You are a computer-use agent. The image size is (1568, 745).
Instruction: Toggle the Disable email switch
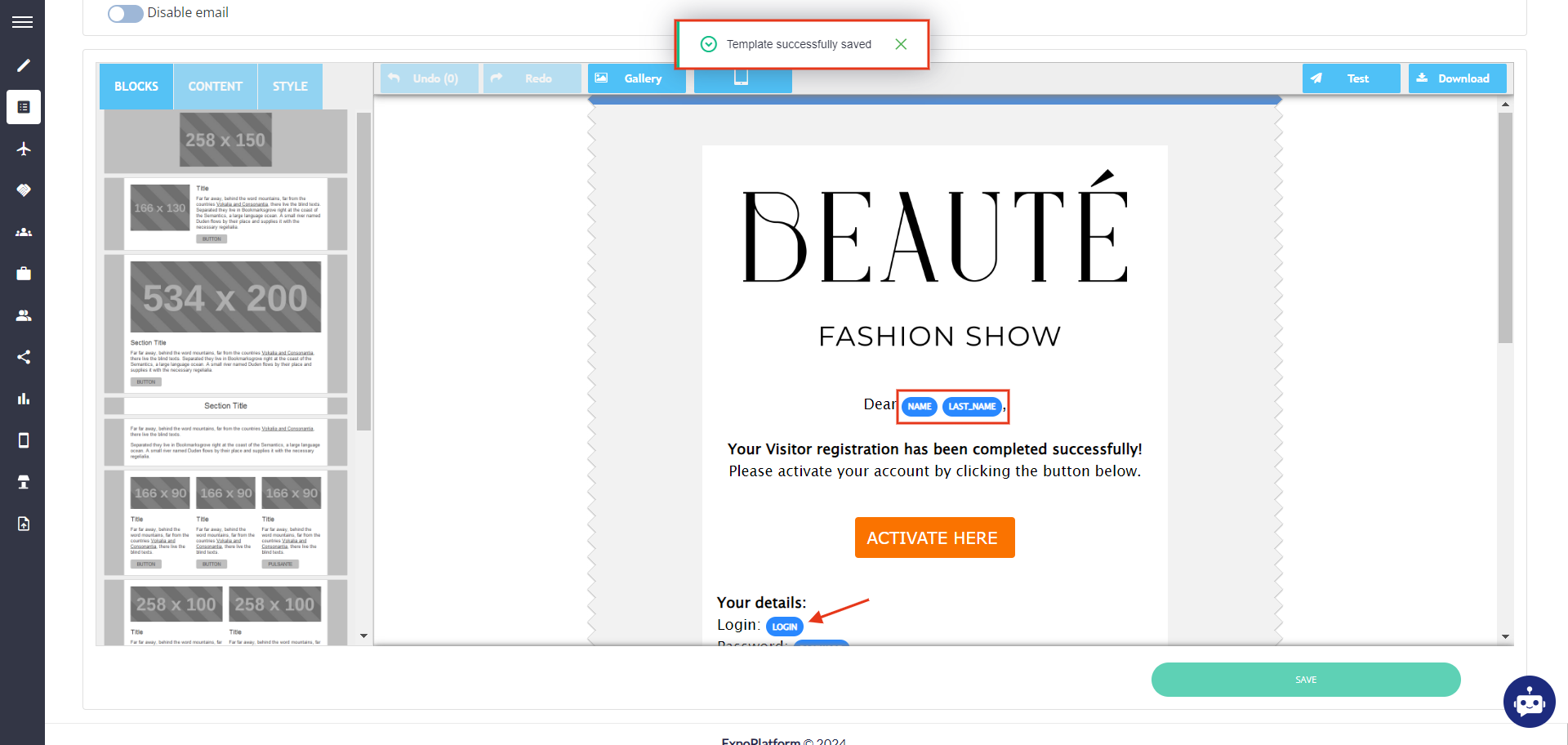tap(125, 13)
